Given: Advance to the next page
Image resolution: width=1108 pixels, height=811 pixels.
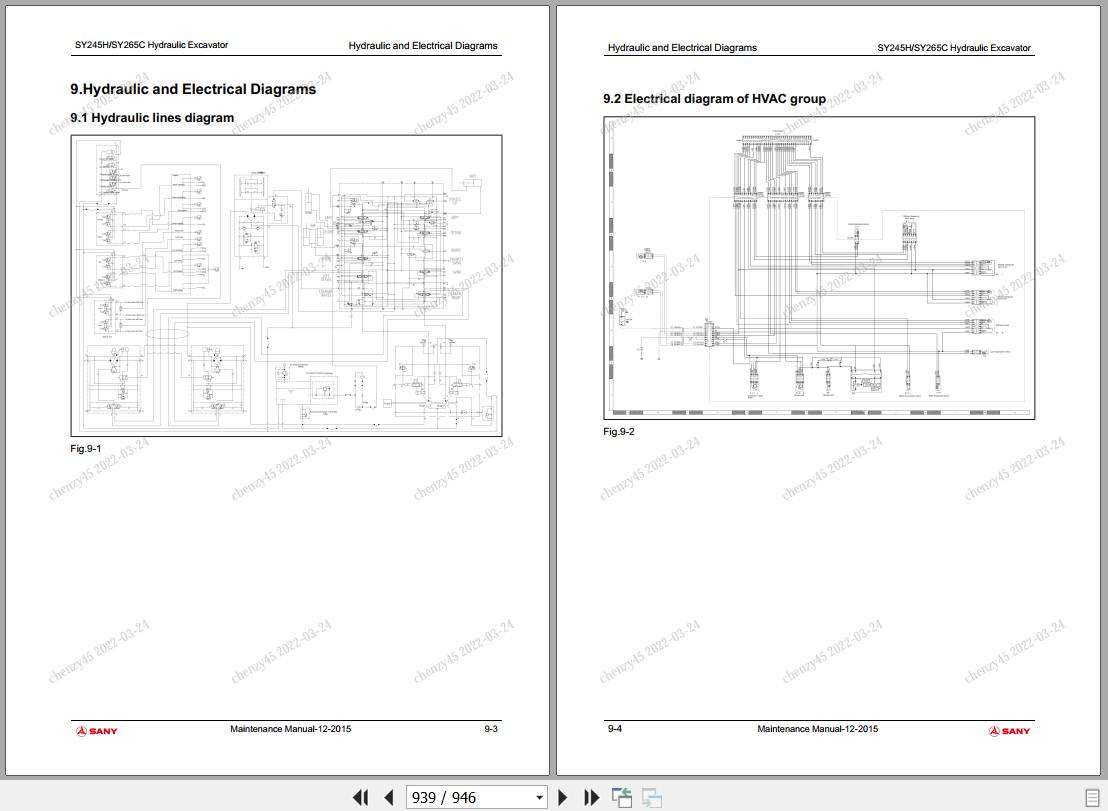Looking at the screenshot, I should click(x=562, y=798).
